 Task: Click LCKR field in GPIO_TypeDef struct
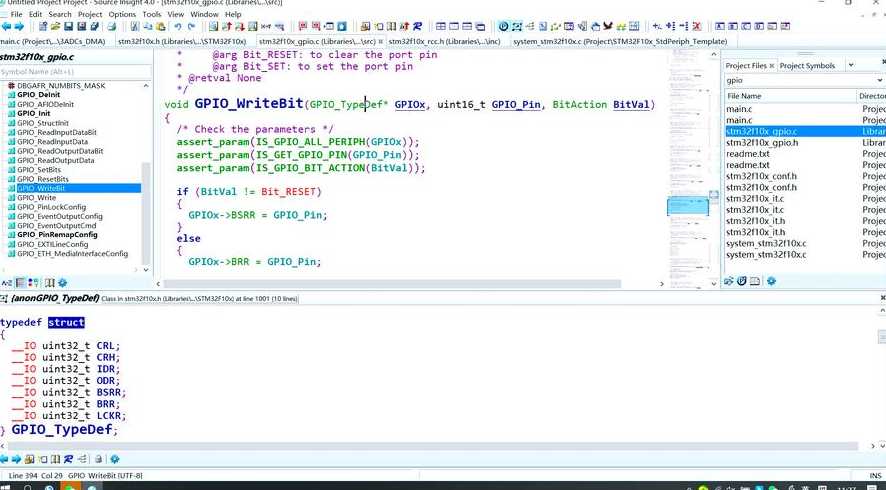[x=108, y=415]
